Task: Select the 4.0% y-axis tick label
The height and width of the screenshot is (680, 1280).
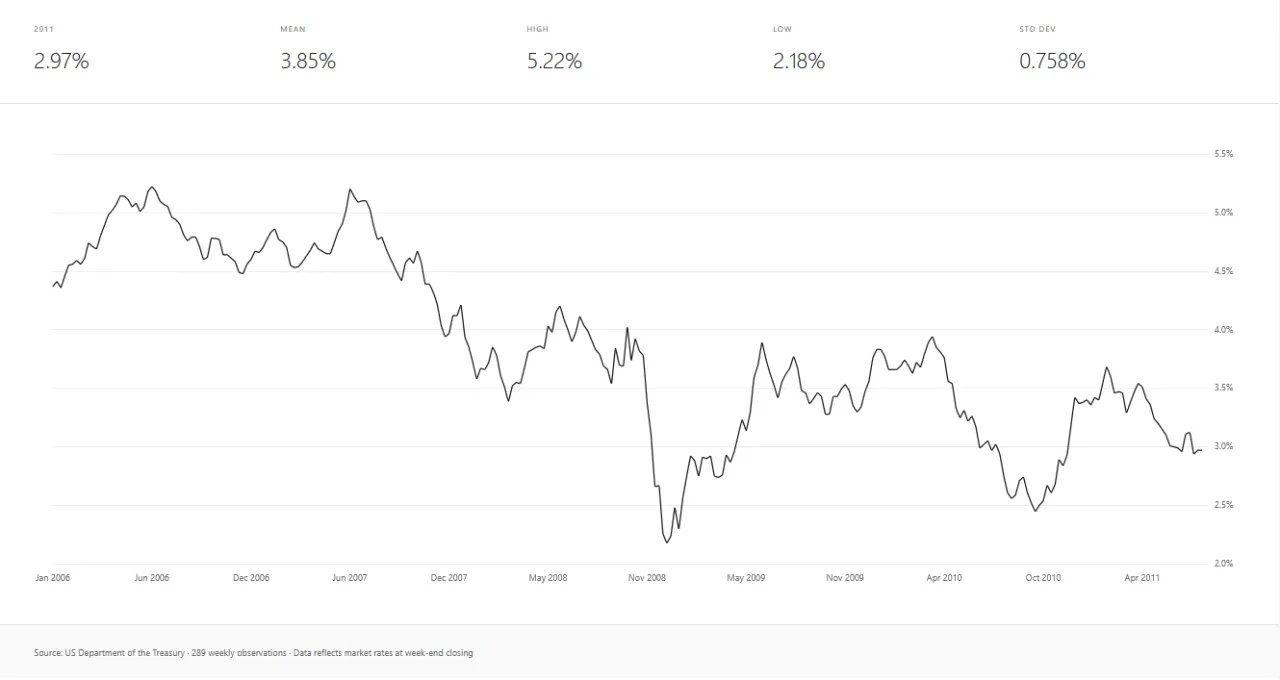Action: (x=1223, y=330)
